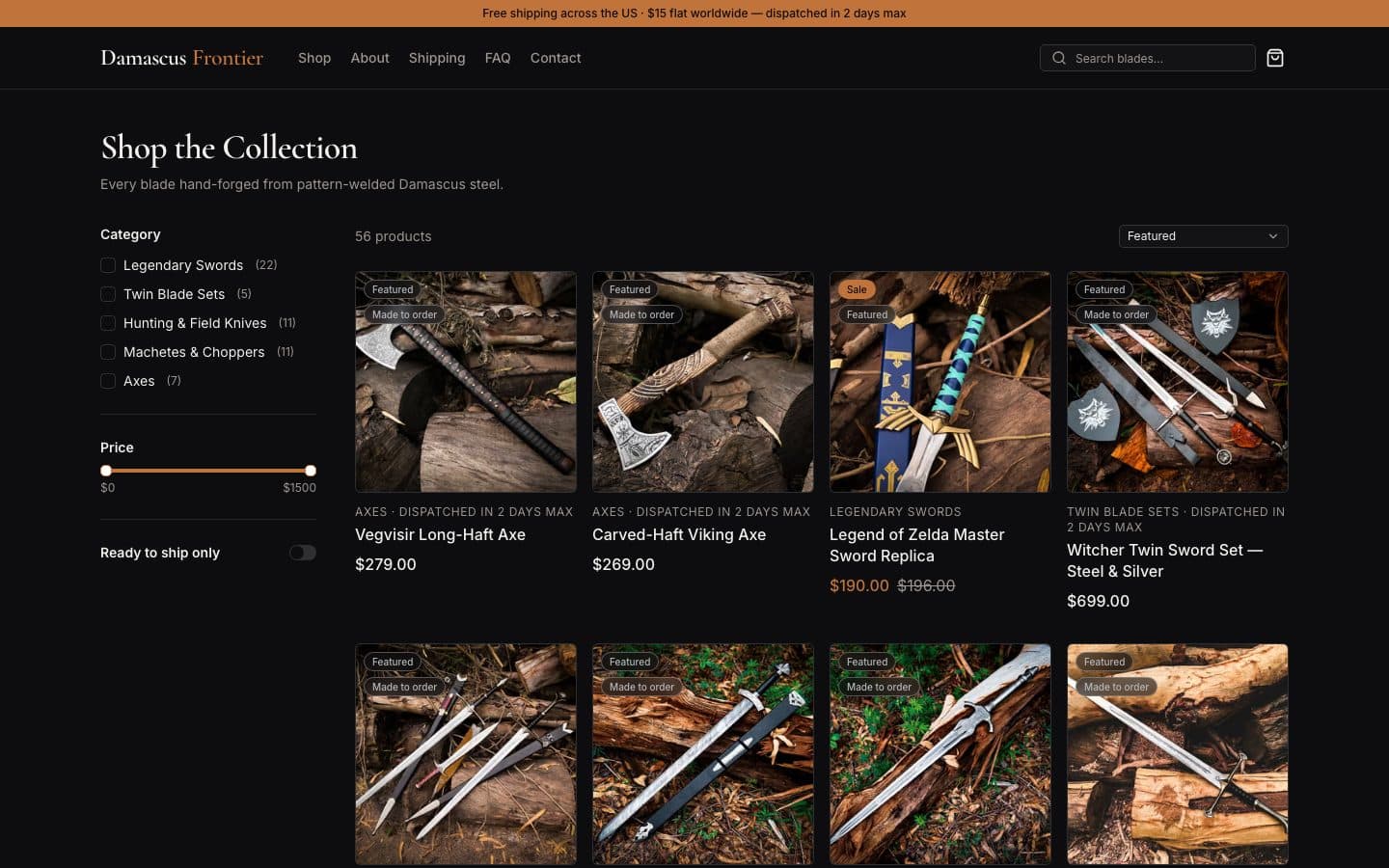Image resolution: width=1389 pixels, height=868 pixels.
Task: Click the search magnifier icon
Action: point(1059,58)
